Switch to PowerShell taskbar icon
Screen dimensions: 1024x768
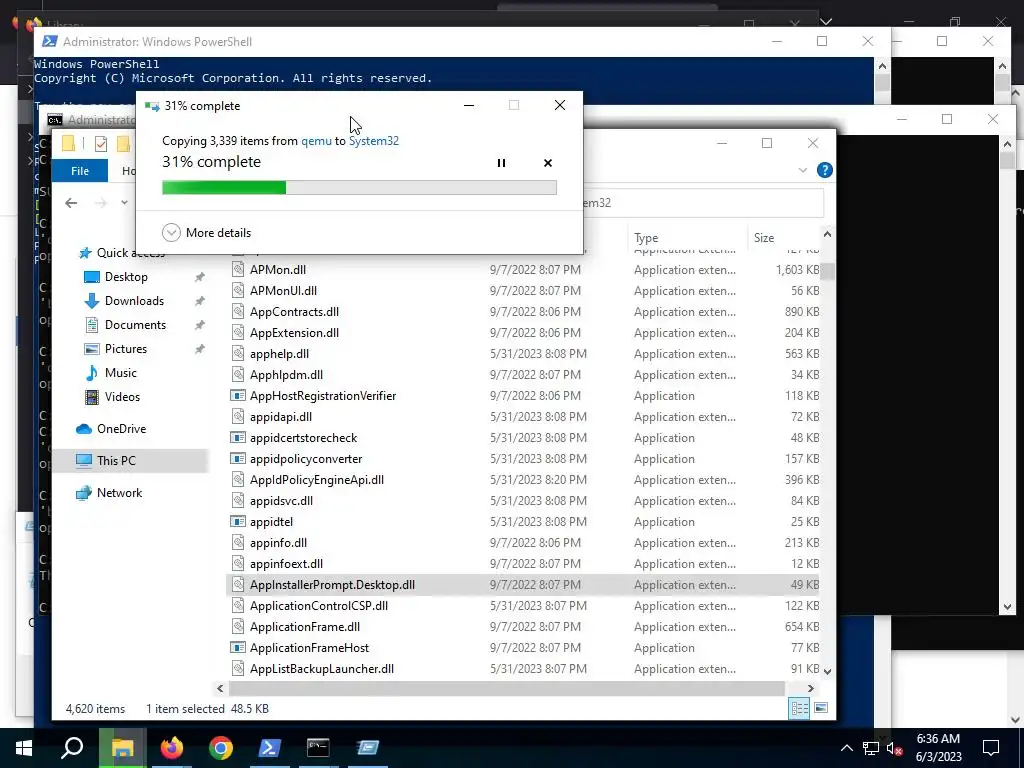(x=270, y=748)
